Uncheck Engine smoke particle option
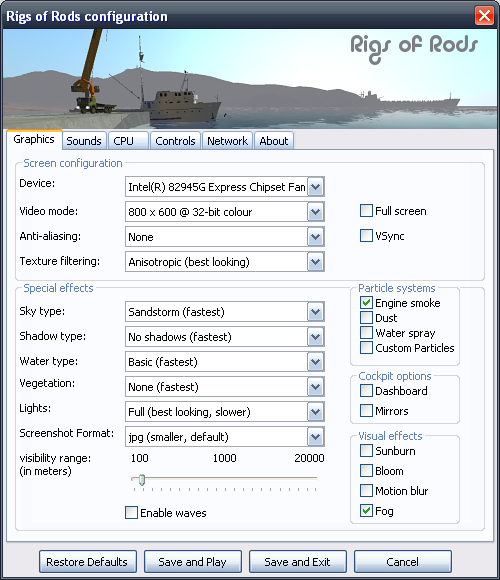Viewport: 500px width, 580px height. pos(366,303)
